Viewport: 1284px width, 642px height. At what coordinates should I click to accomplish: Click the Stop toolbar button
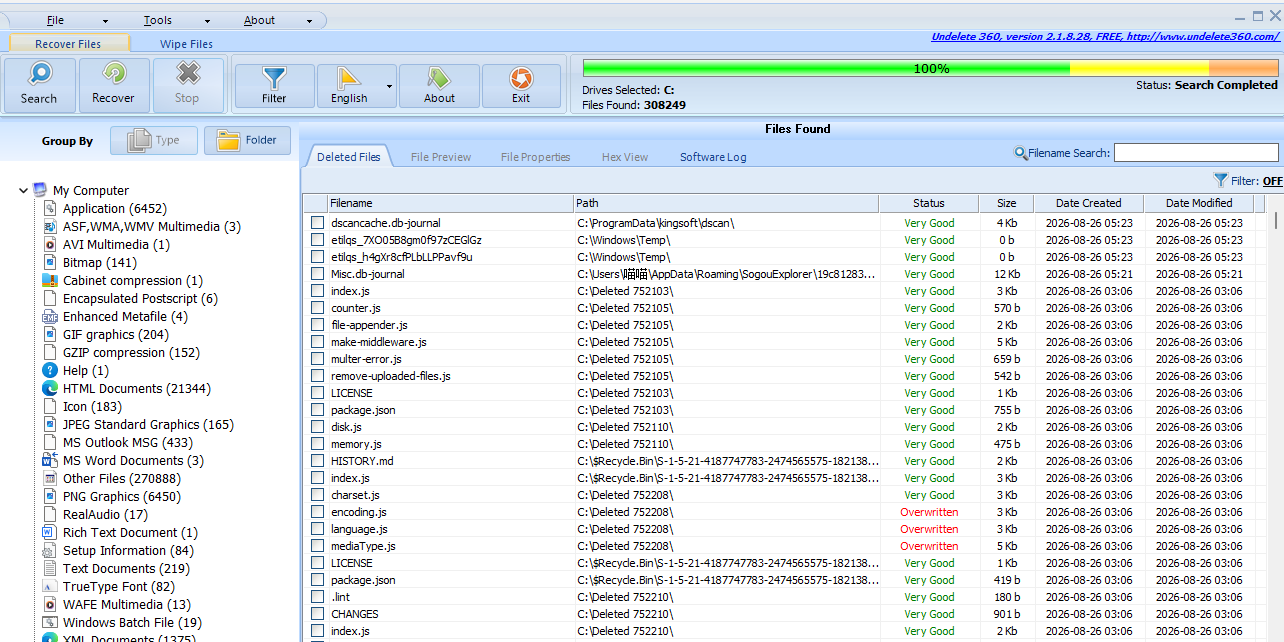coord(187,85)
